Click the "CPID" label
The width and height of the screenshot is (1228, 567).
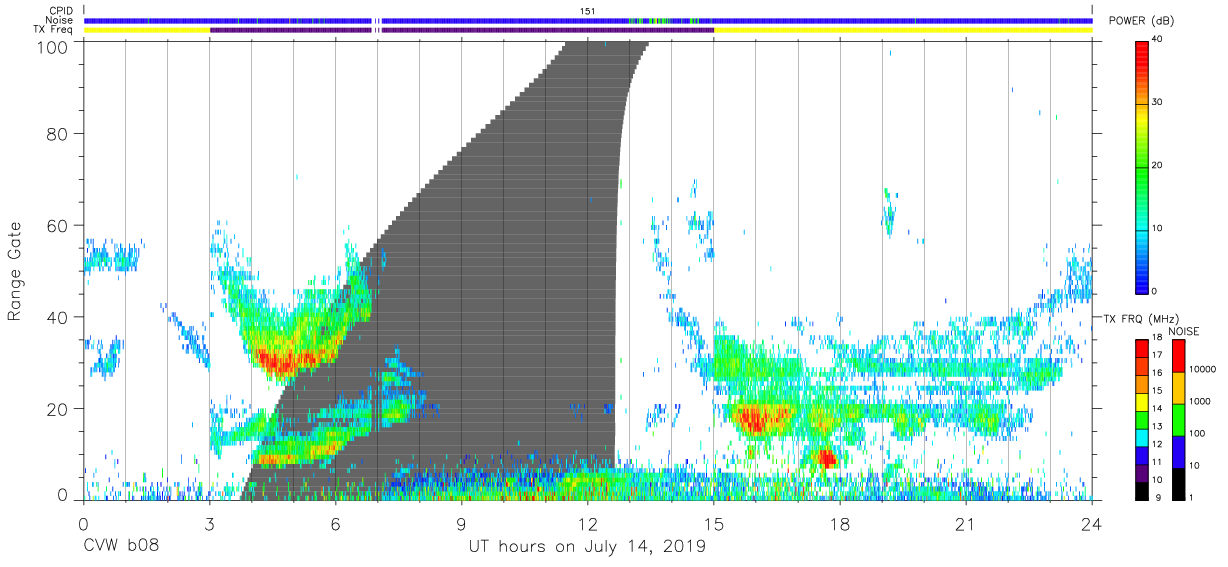pos(61,11)
